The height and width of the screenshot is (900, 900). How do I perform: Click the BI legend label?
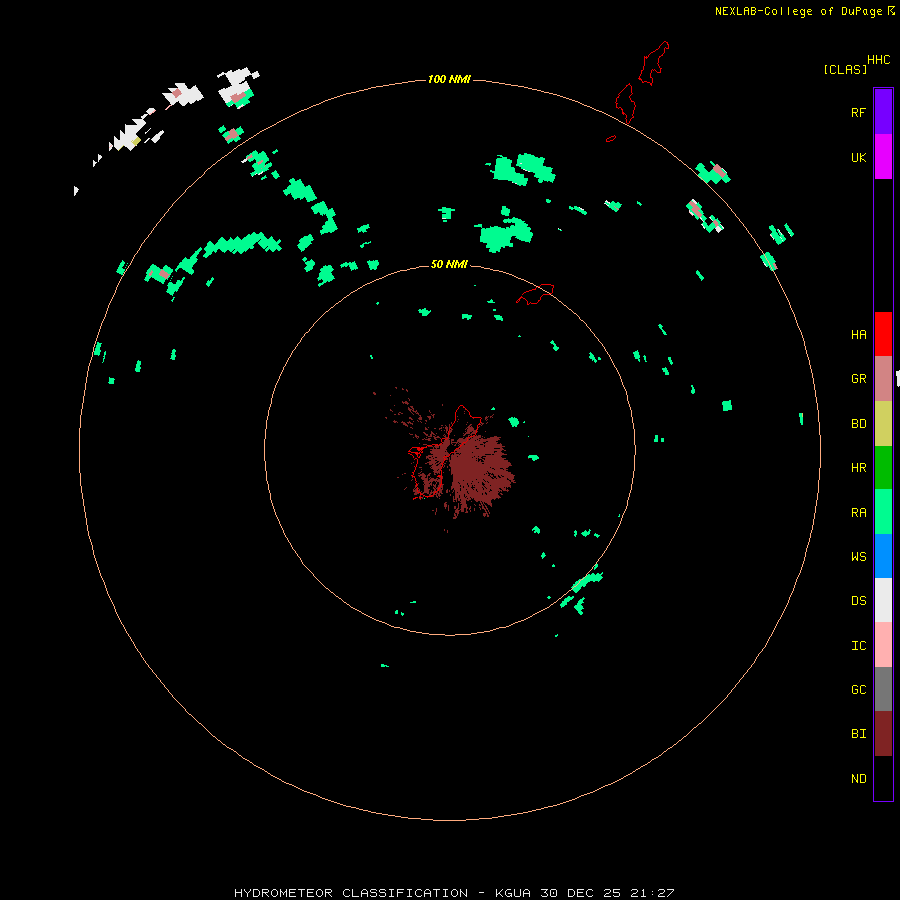pos(858,734)
